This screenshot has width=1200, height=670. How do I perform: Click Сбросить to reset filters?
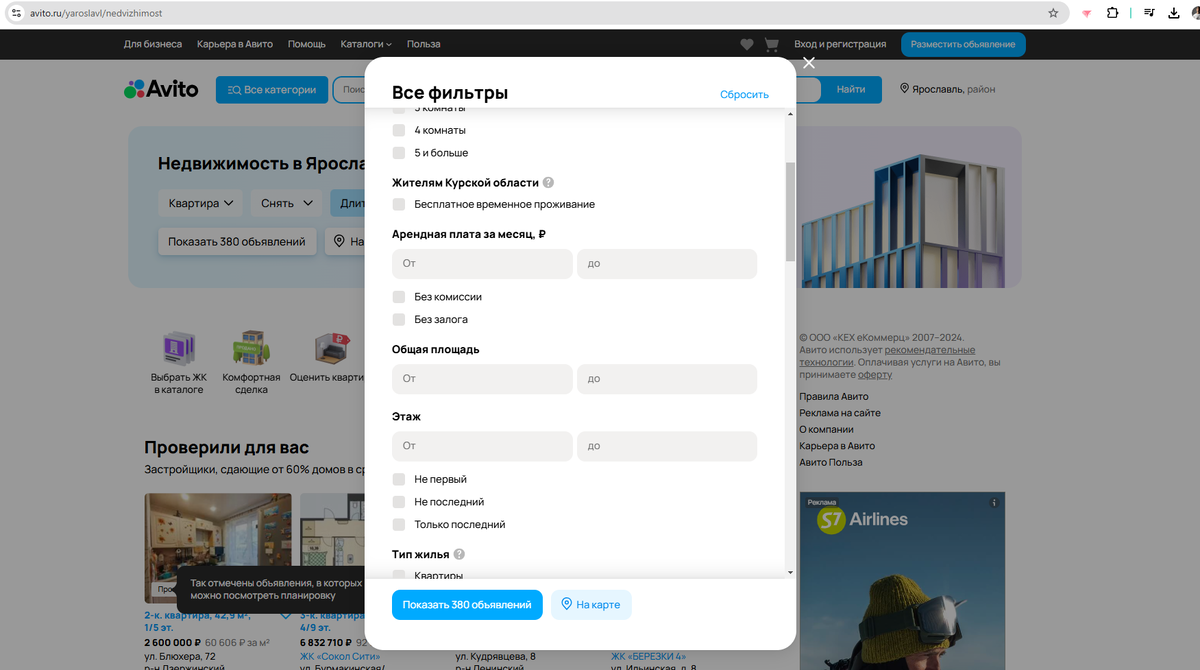click(744, 94)
